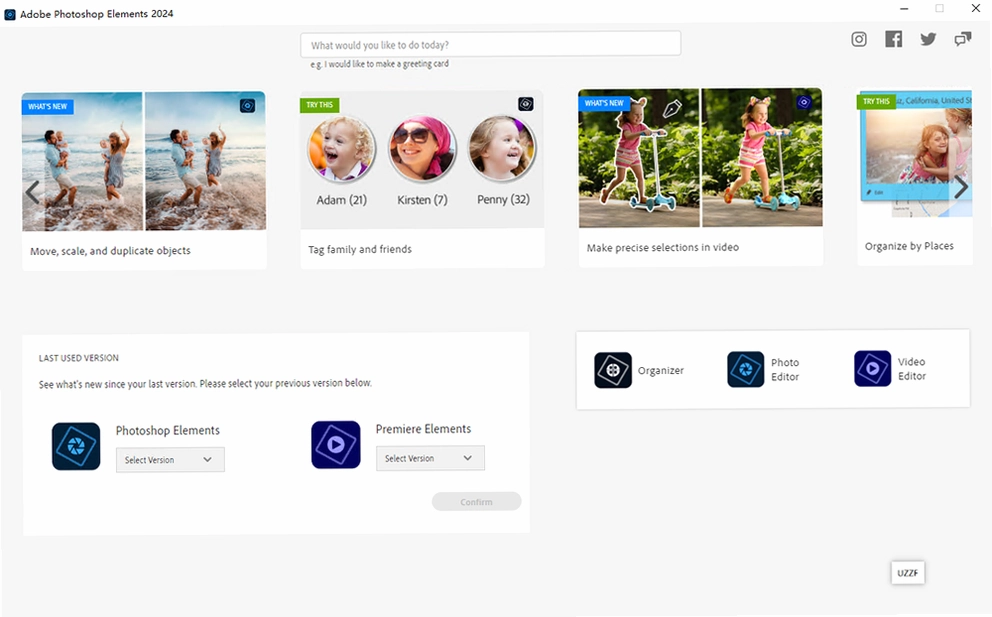
Task: Launch the Video Editor icon
Action: tap(872, 368)
